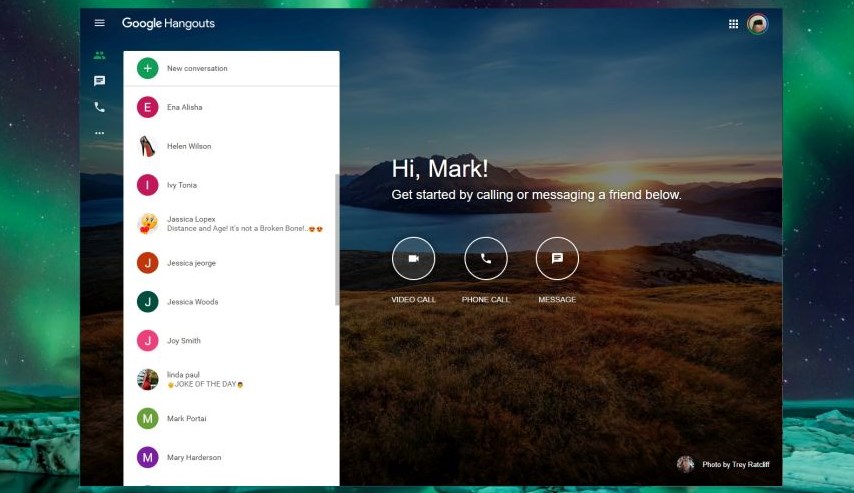Open the hamburger main menu
Viewport: 854px width, 493px height.
tap(99, 23)
